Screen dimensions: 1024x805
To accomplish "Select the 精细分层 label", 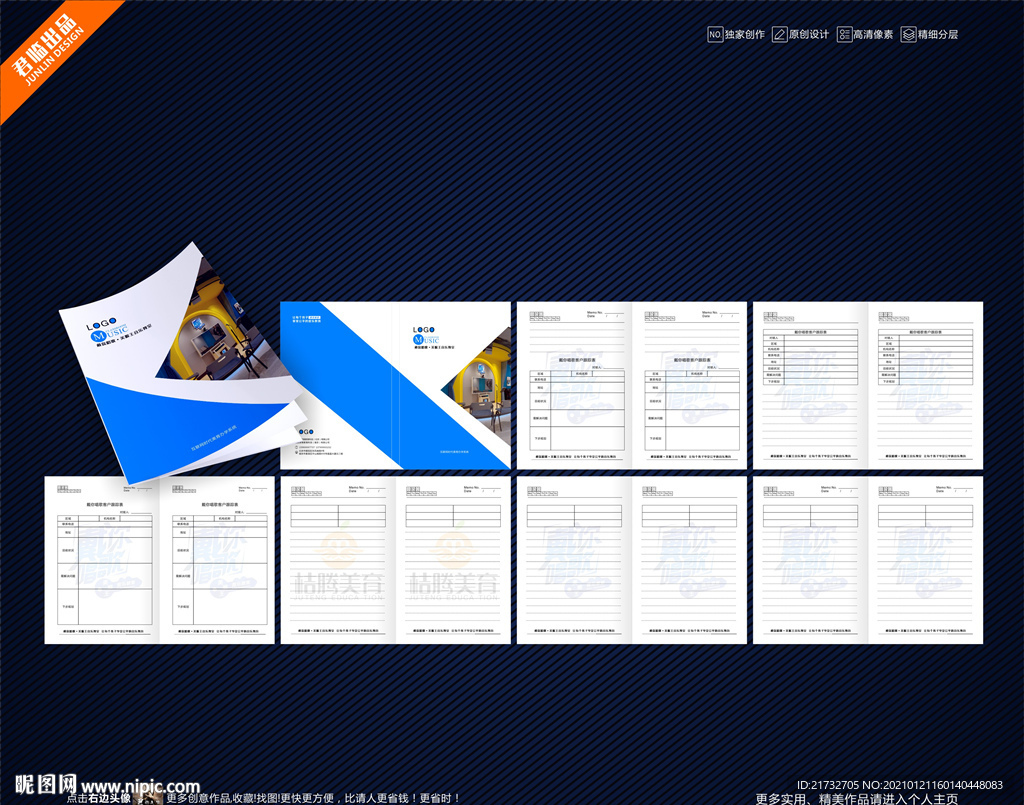I will coord(938,34).
